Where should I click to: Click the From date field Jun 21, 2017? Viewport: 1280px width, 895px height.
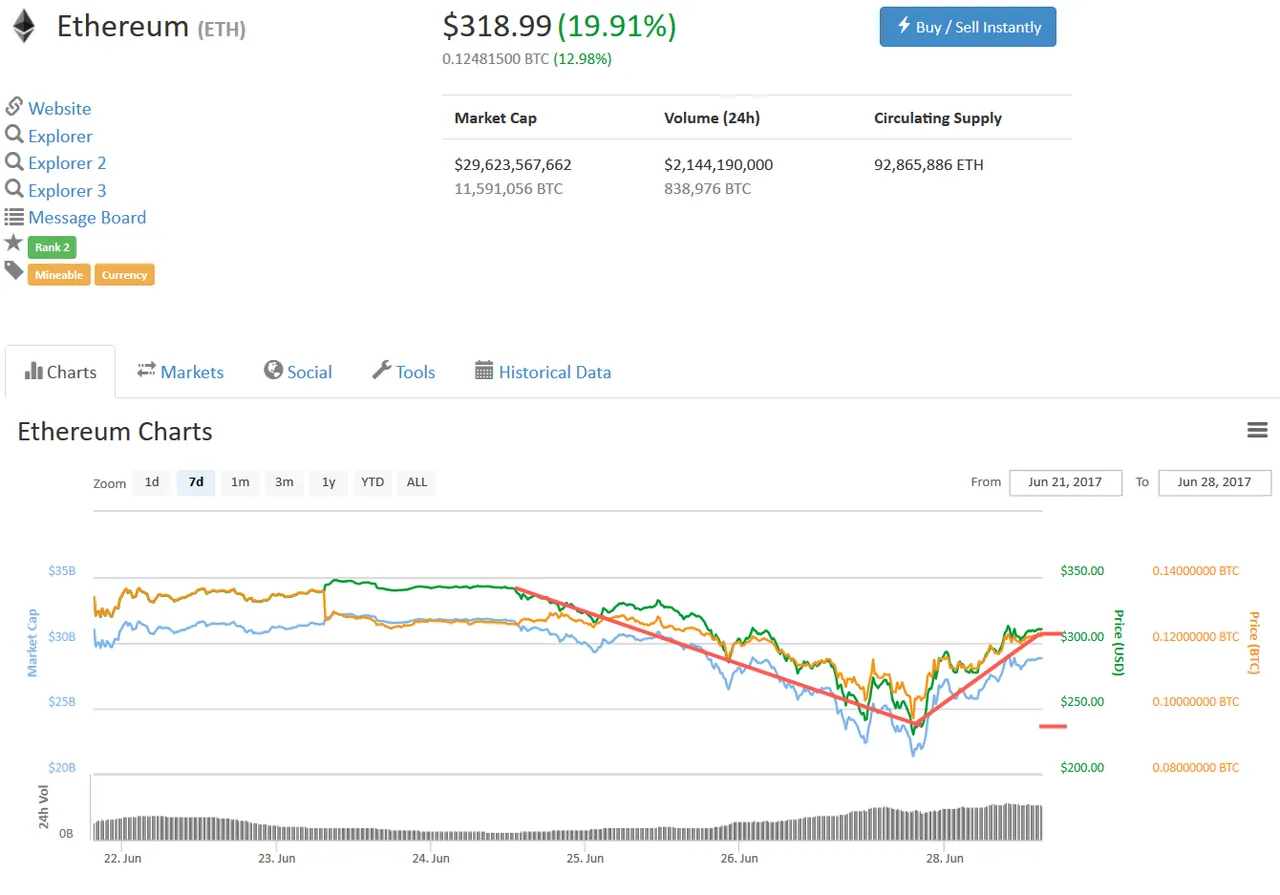(x=1065, y=482)
